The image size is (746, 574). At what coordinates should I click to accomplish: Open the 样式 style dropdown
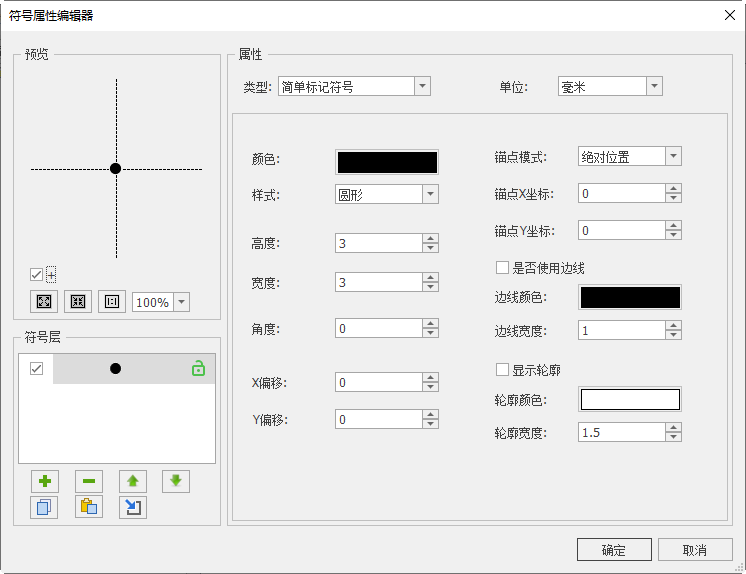coord(430,195)
